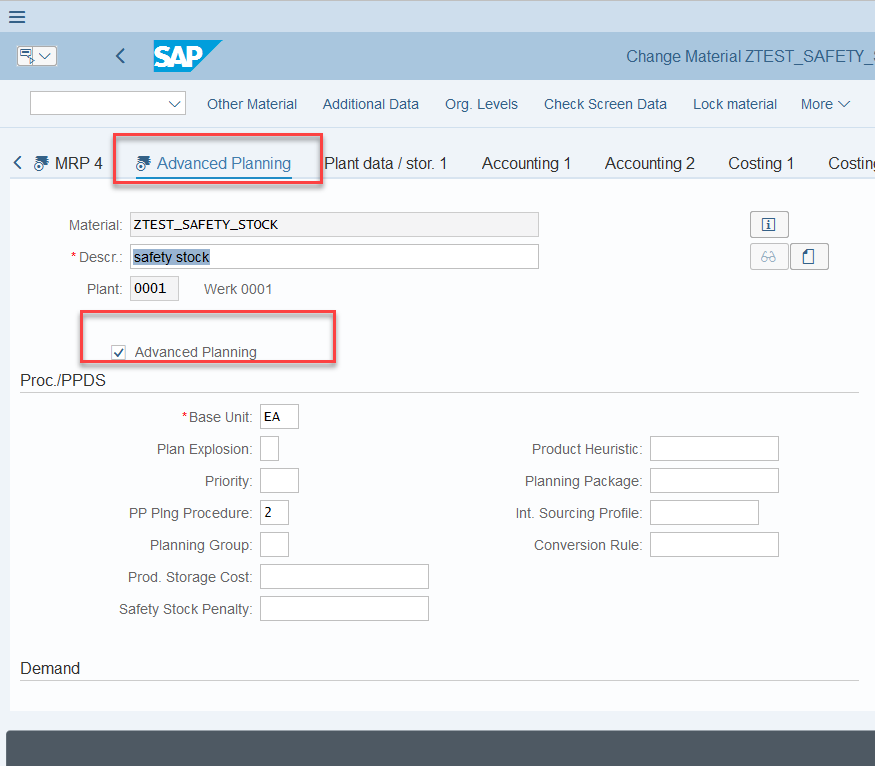Open the Costing 1 tab
875x766 pixels.
point(761,163)
